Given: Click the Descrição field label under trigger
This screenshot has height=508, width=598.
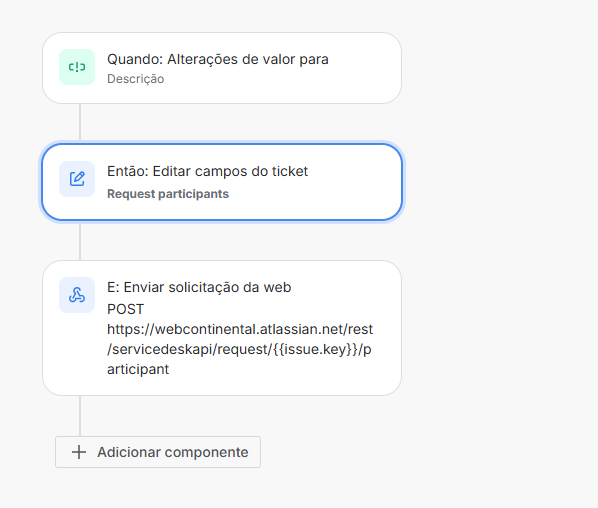Looking at the screenshot, I should [136, 79].
